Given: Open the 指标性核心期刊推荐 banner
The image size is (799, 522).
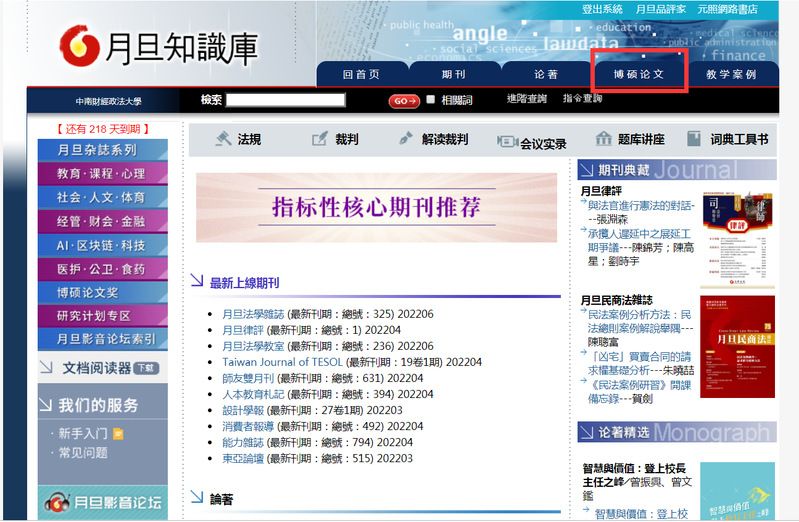Looking at the screenshot, I should (376, 208).
